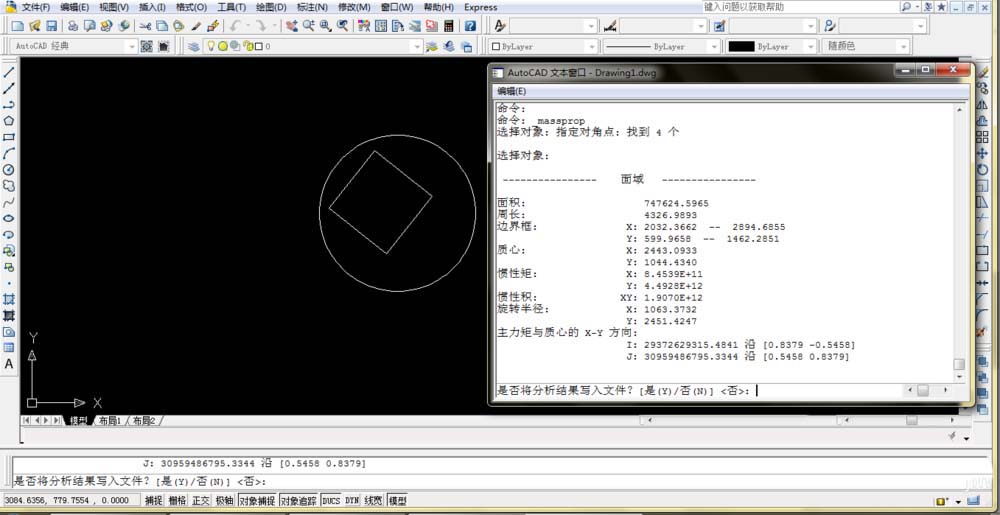Select the Rectangle draw tool
This screenshot has width=1000, height=515.
coord(9,137)
